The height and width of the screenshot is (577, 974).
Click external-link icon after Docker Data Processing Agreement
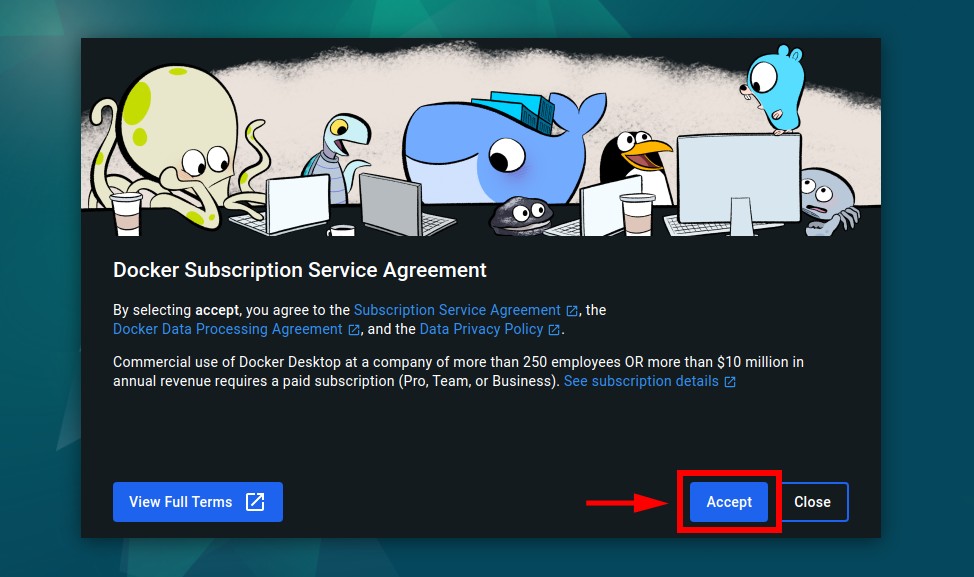pyautogui.click(x=354, y=330)
